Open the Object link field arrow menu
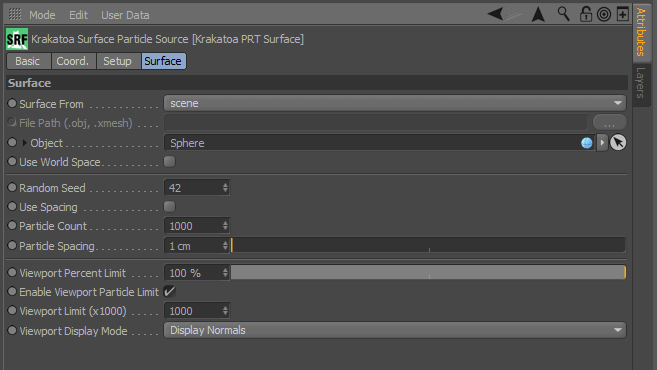Viewport: 657px width, 370px height. [x=602, y=142]
